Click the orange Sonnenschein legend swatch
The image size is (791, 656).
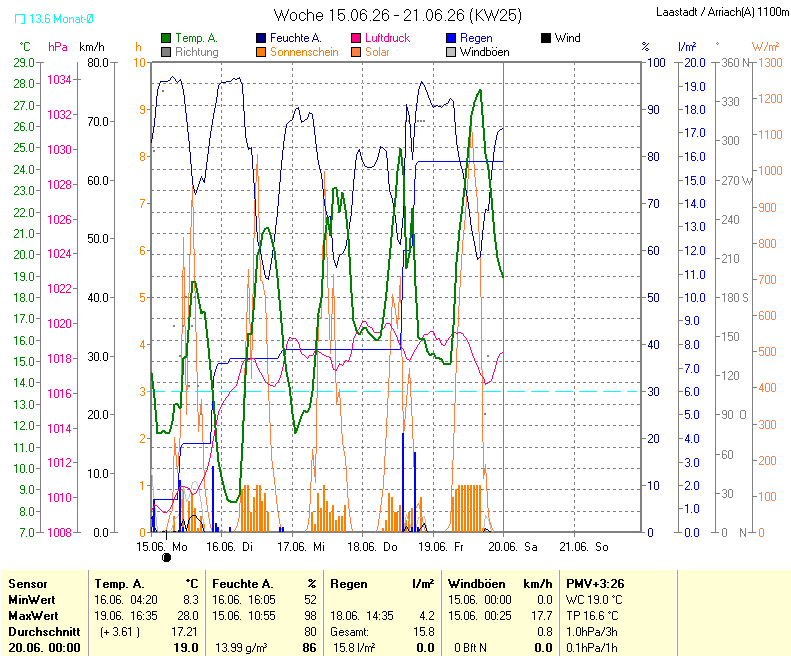261,52
